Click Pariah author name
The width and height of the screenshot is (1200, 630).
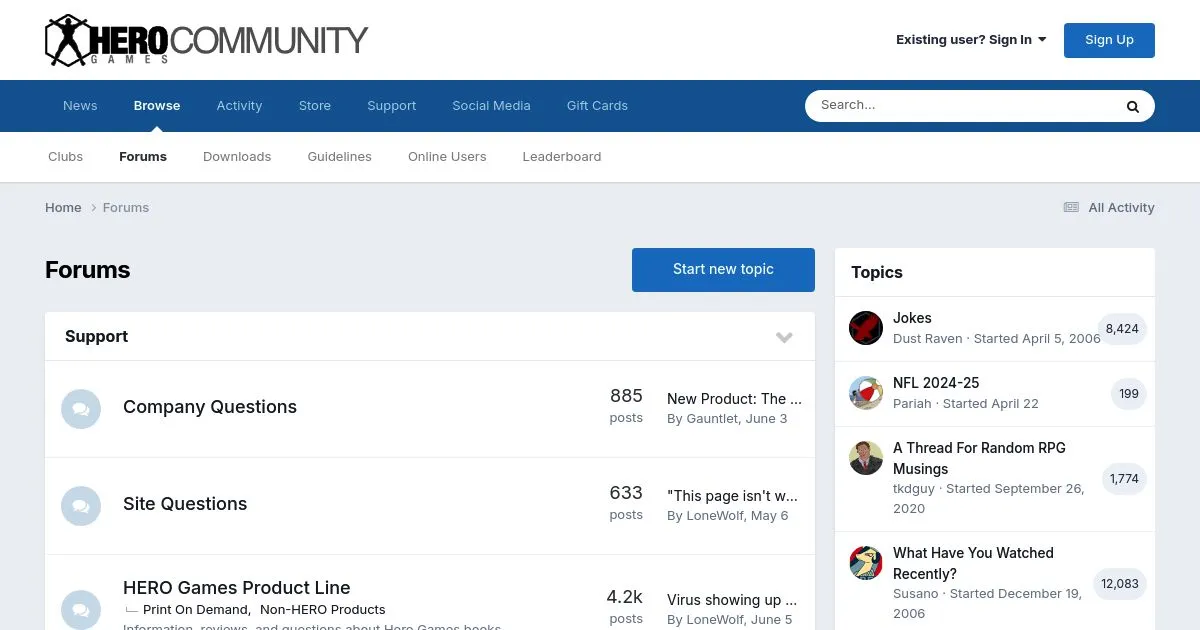coord(912,403)
